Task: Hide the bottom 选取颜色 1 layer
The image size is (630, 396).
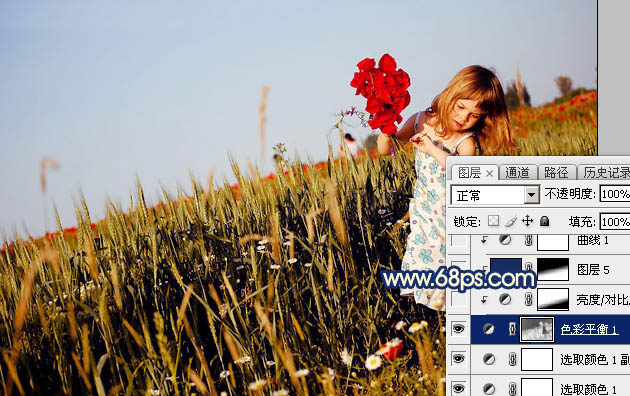Action: point(458,388)
